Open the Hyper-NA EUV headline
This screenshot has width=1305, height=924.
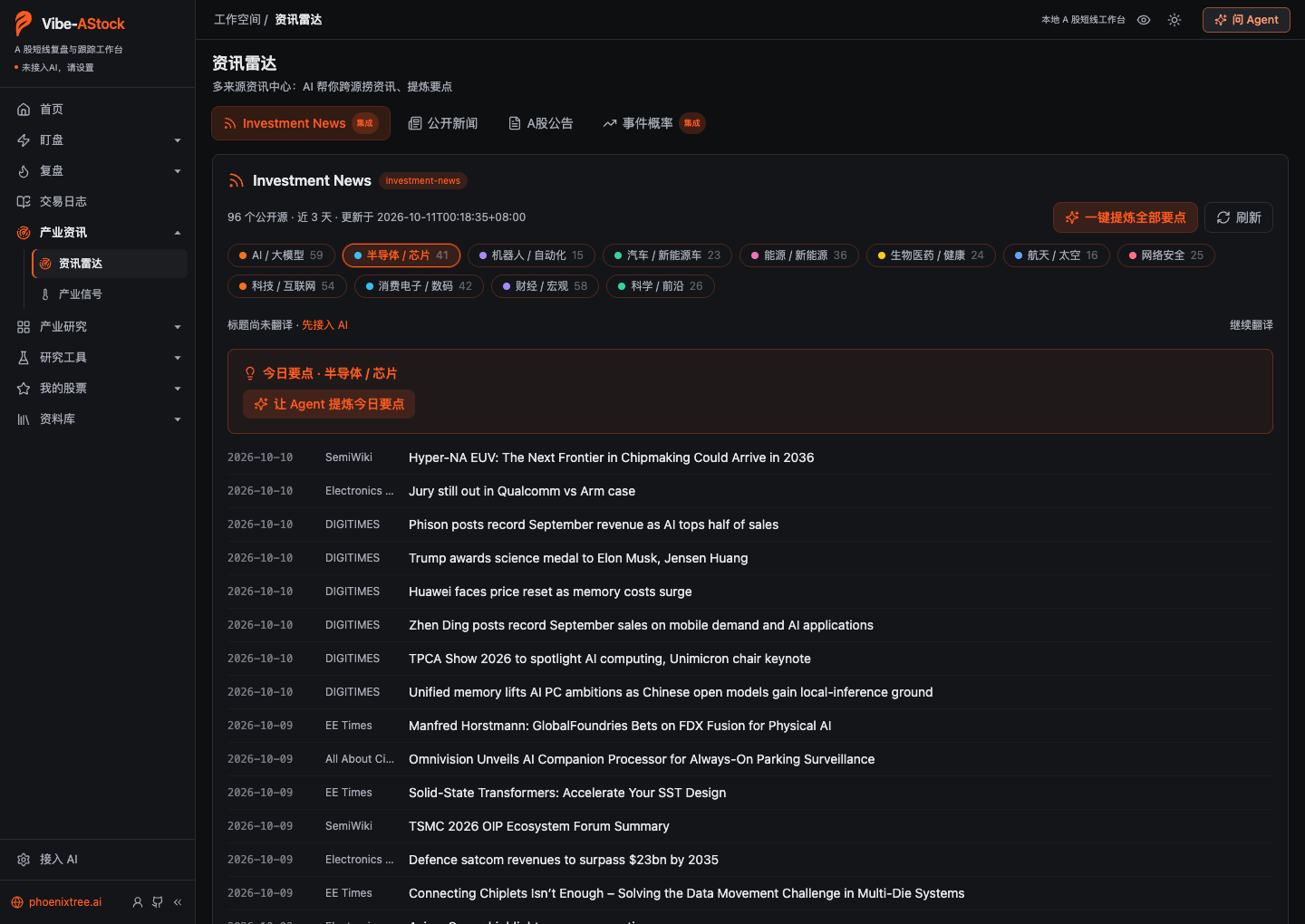coord(611,457)
